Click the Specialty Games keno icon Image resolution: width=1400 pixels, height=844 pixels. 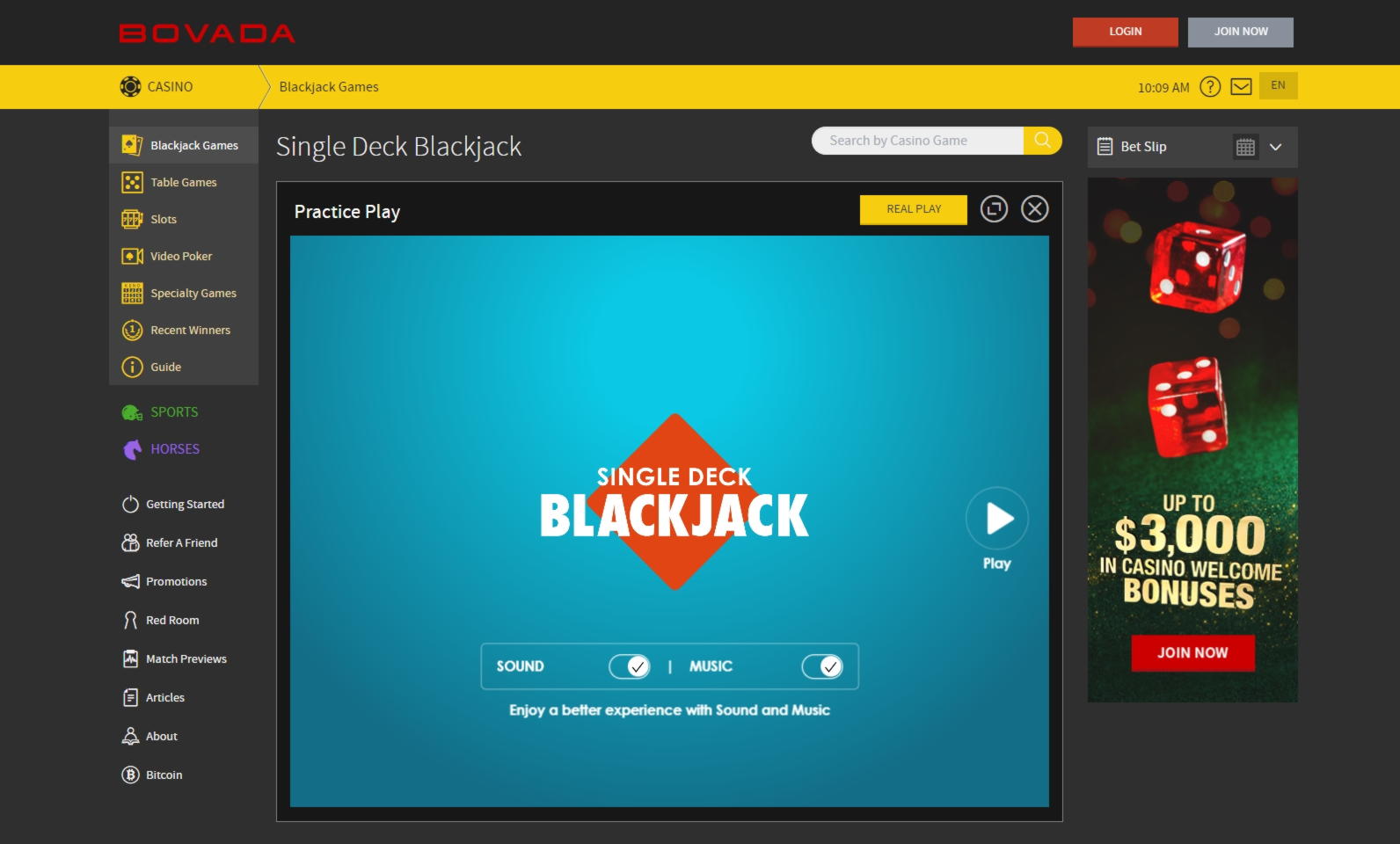(x=132, y=293)
